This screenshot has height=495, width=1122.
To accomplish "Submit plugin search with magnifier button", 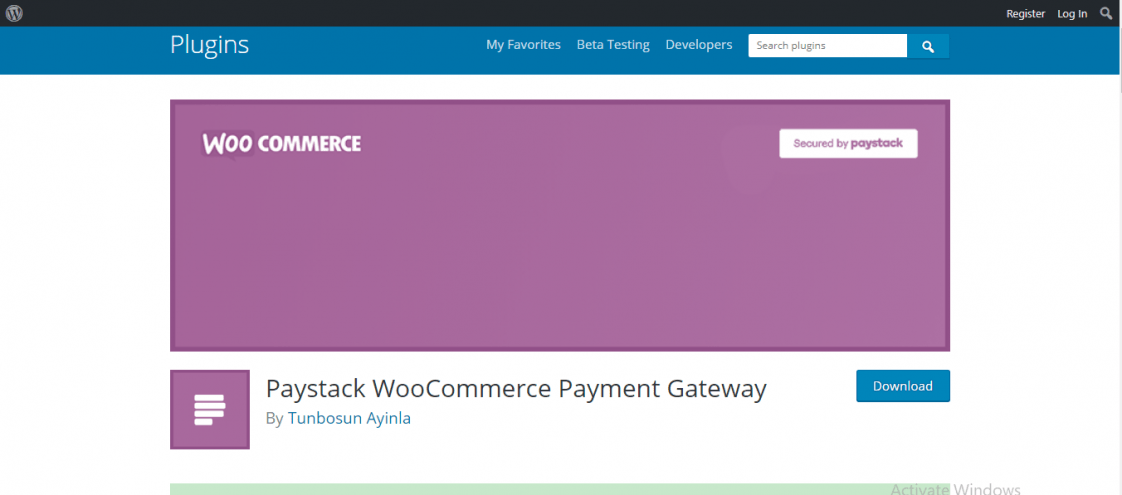I will coord(928,46).
